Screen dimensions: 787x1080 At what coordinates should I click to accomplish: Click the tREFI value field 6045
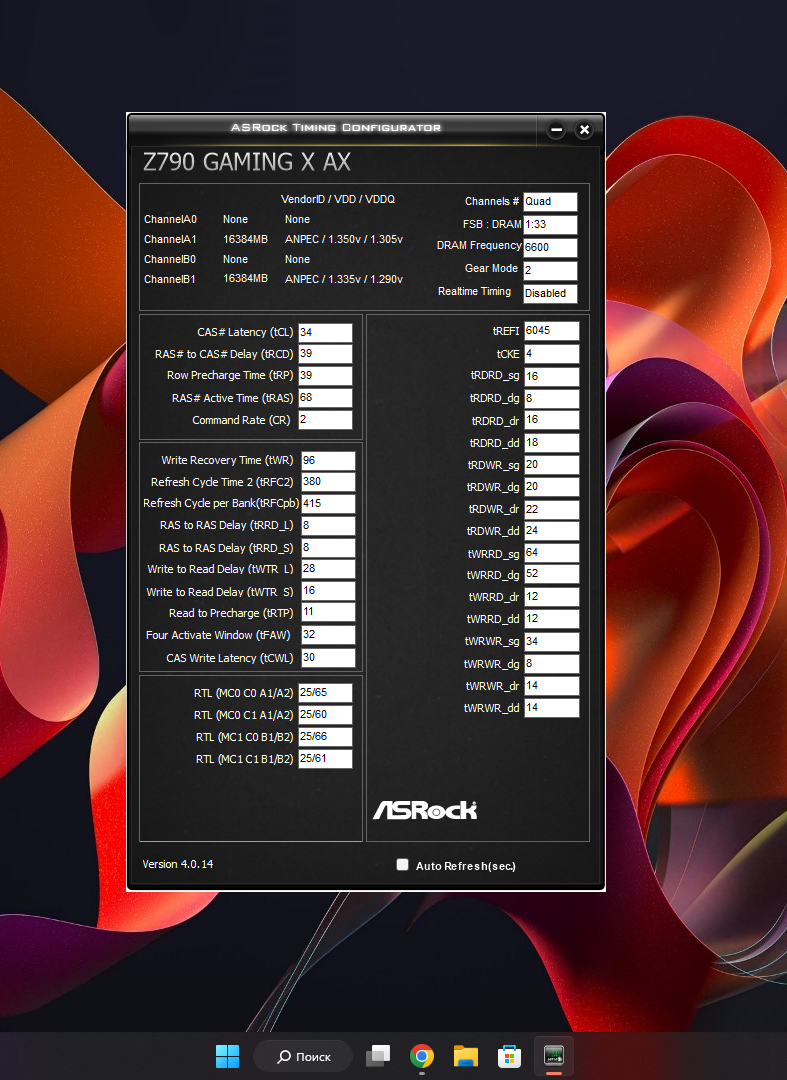click(552, 331)
